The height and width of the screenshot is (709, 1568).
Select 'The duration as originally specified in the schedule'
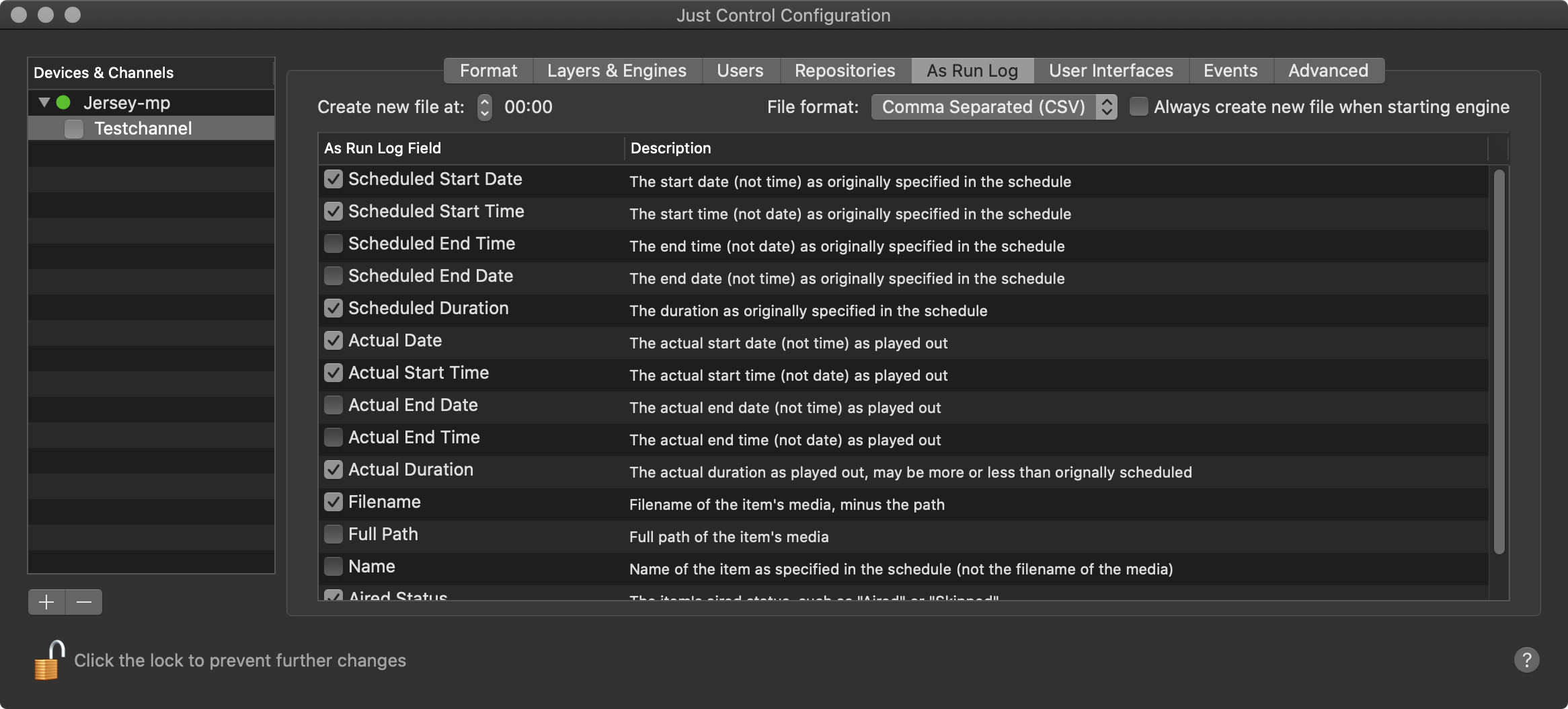(x=808, y=311)
